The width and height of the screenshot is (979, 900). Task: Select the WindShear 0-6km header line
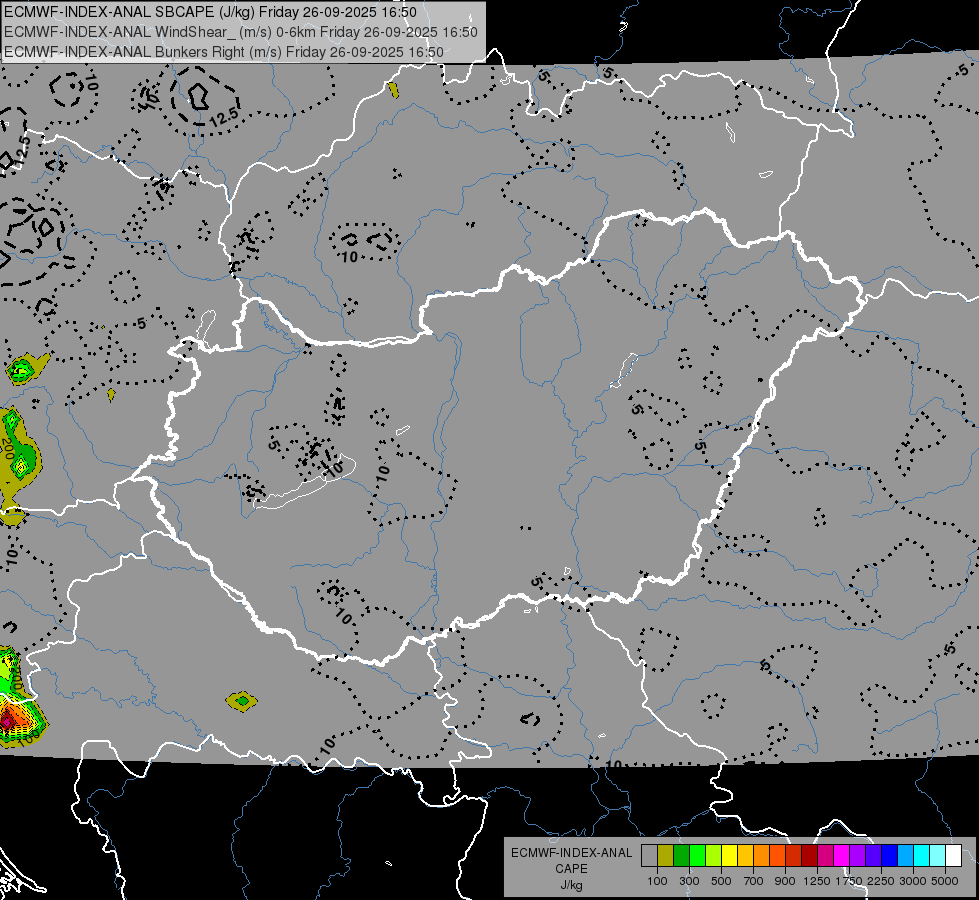(x=241, y=32)
